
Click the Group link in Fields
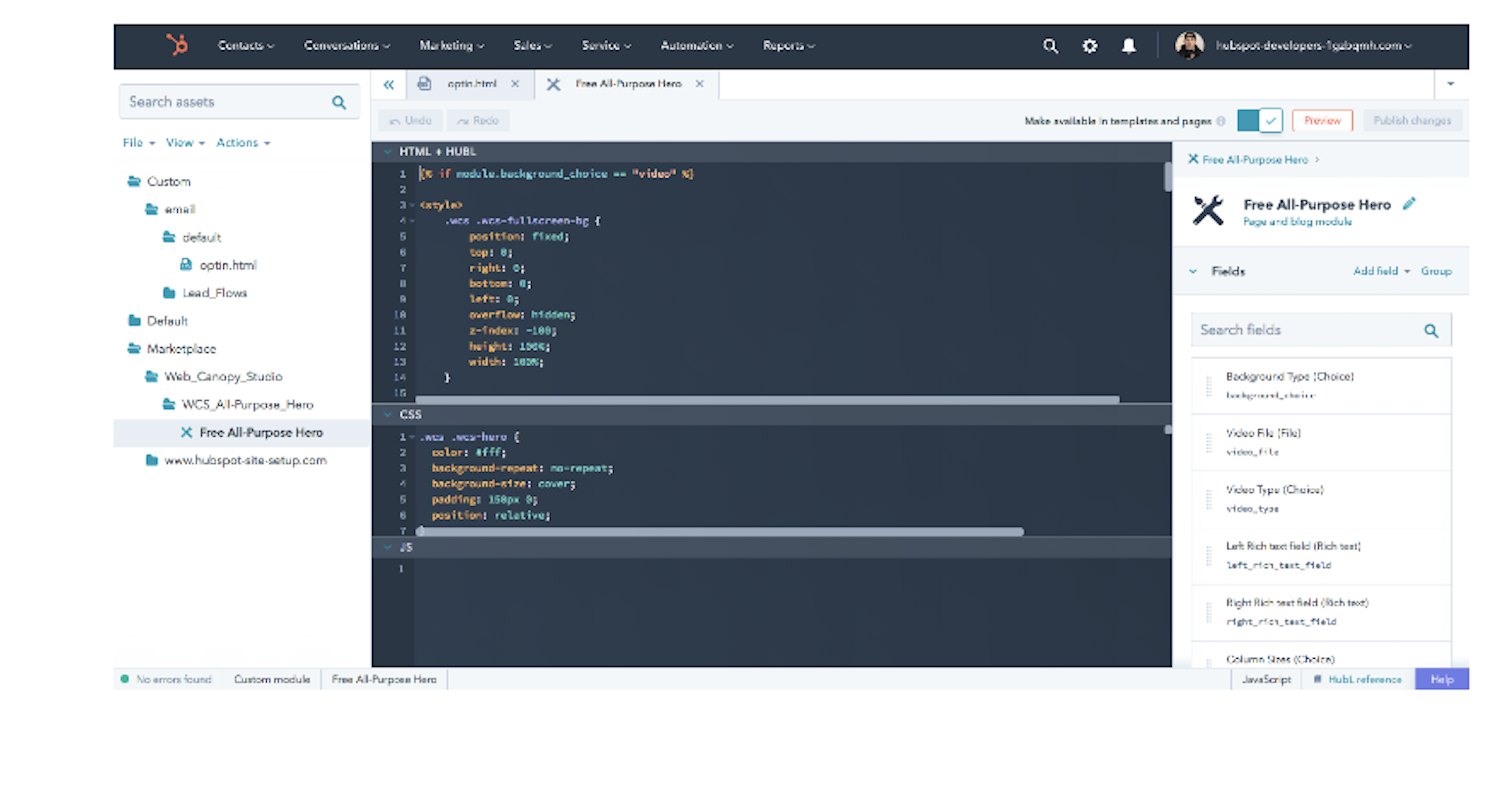[1436, 271]
